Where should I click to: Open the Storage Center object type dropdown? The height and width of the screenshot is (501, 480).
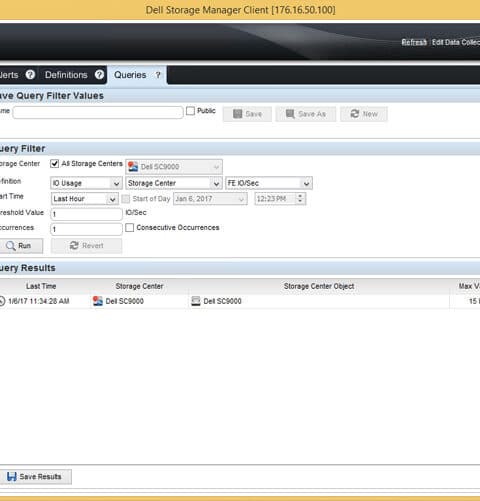point(174,183)
